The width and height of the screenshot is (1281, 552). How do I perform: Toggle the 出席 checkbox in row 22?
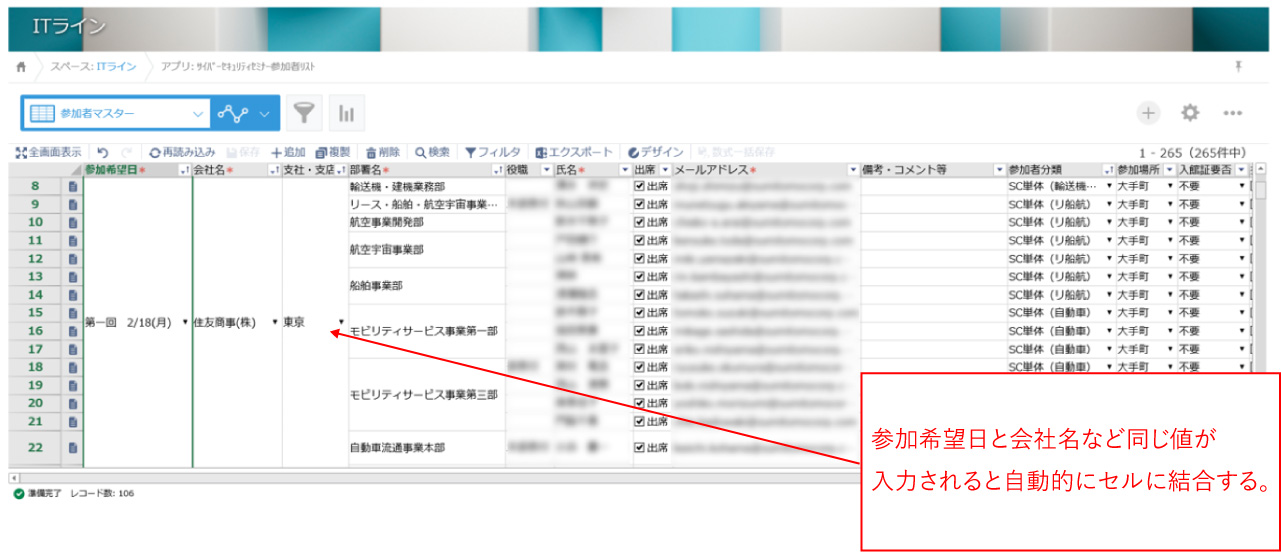639,448
